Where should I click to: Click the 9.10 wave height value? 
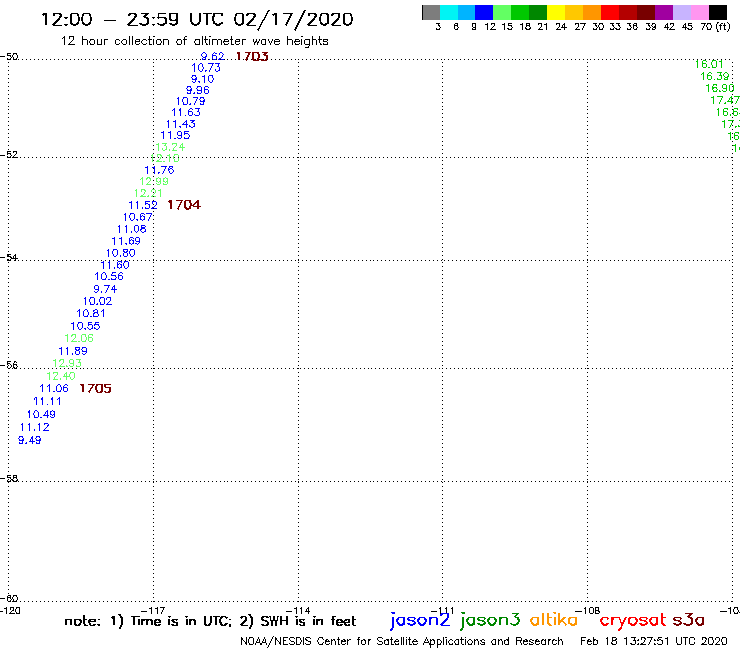202,79
